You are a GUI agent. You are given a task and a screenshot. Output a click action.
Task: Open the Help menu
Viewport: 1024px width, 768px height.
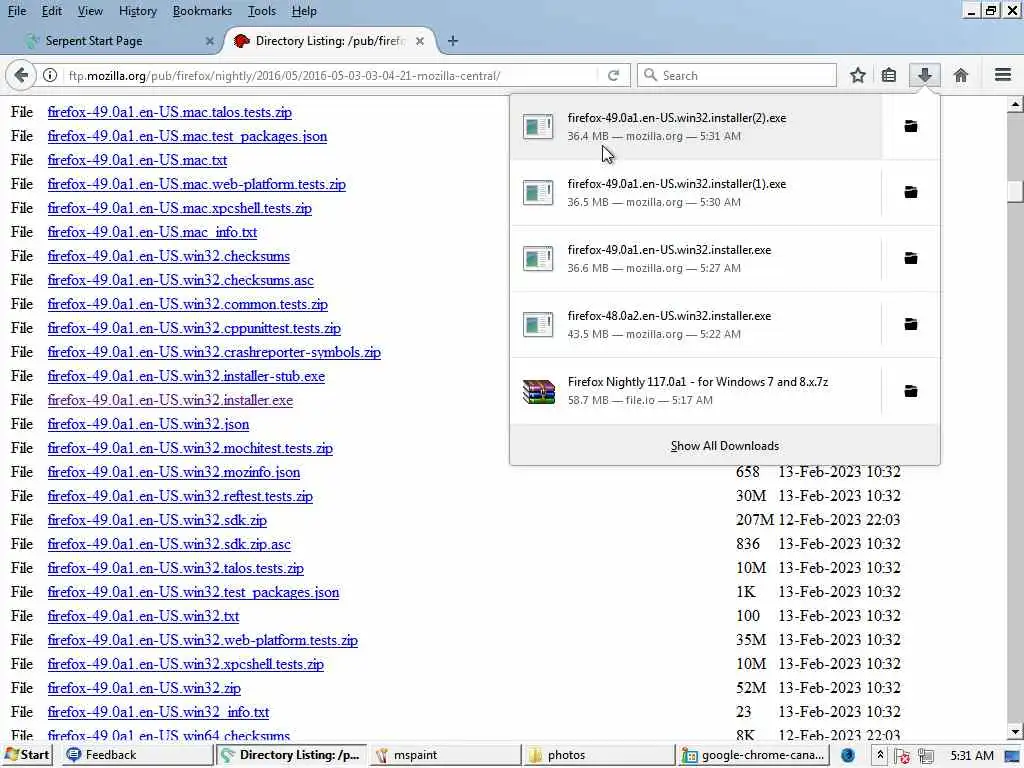pos(304,11)
